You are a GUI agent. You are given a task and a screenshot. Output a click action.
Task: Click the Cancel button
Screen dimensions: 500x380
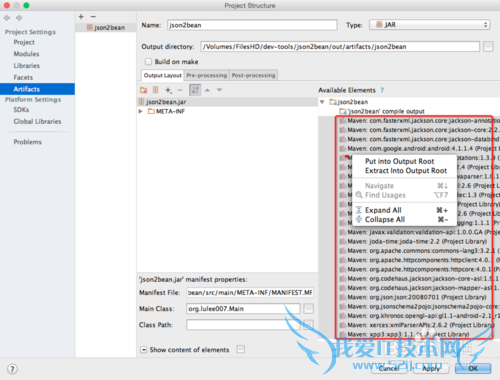pyautogui.click(x=389, y=368)
